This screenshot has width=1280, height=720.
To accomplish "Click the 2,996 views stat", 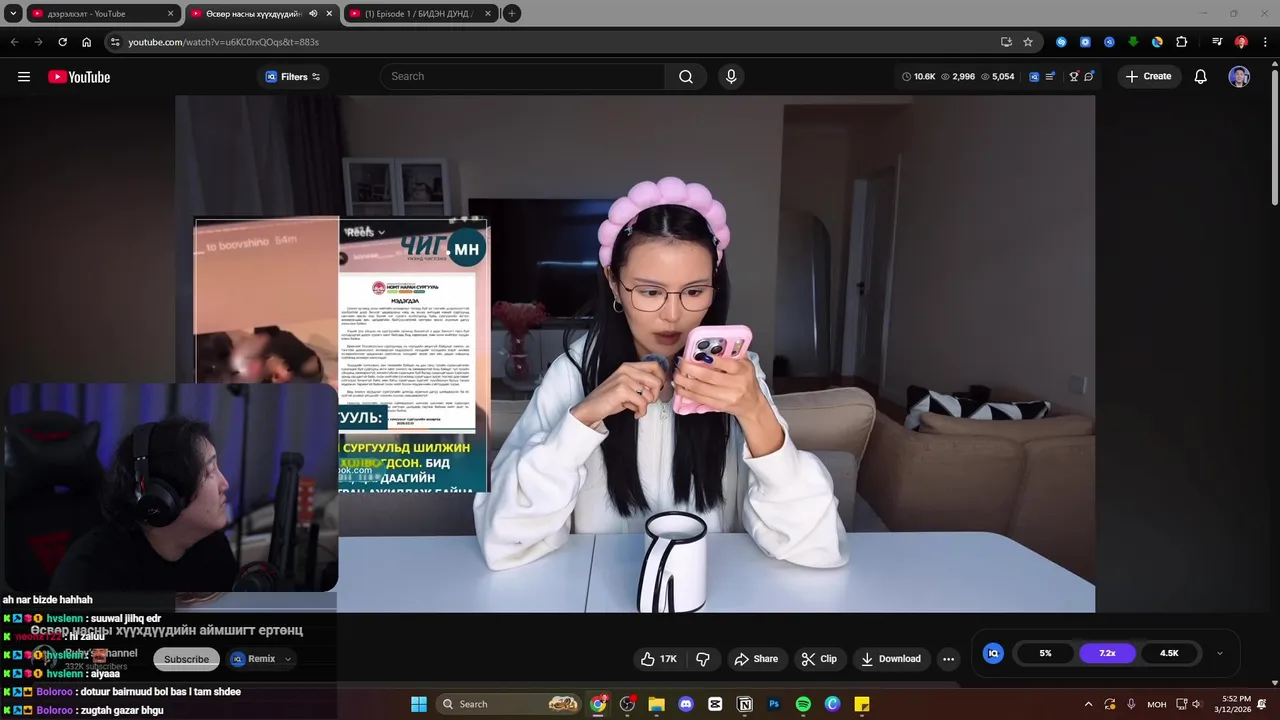I will tap(957, 77).
